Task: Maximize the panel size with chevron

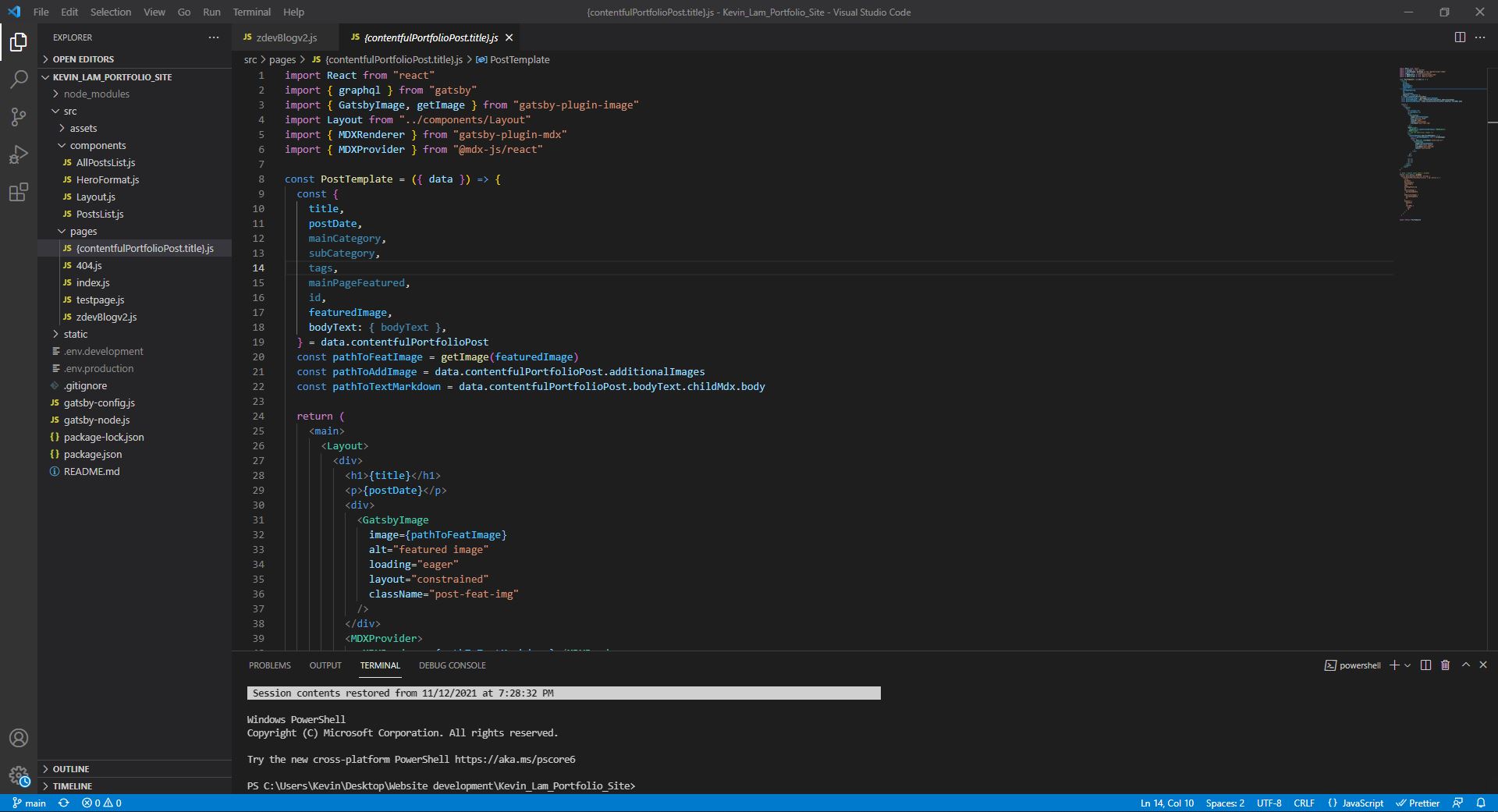Action: click(x=1465, y=665)
